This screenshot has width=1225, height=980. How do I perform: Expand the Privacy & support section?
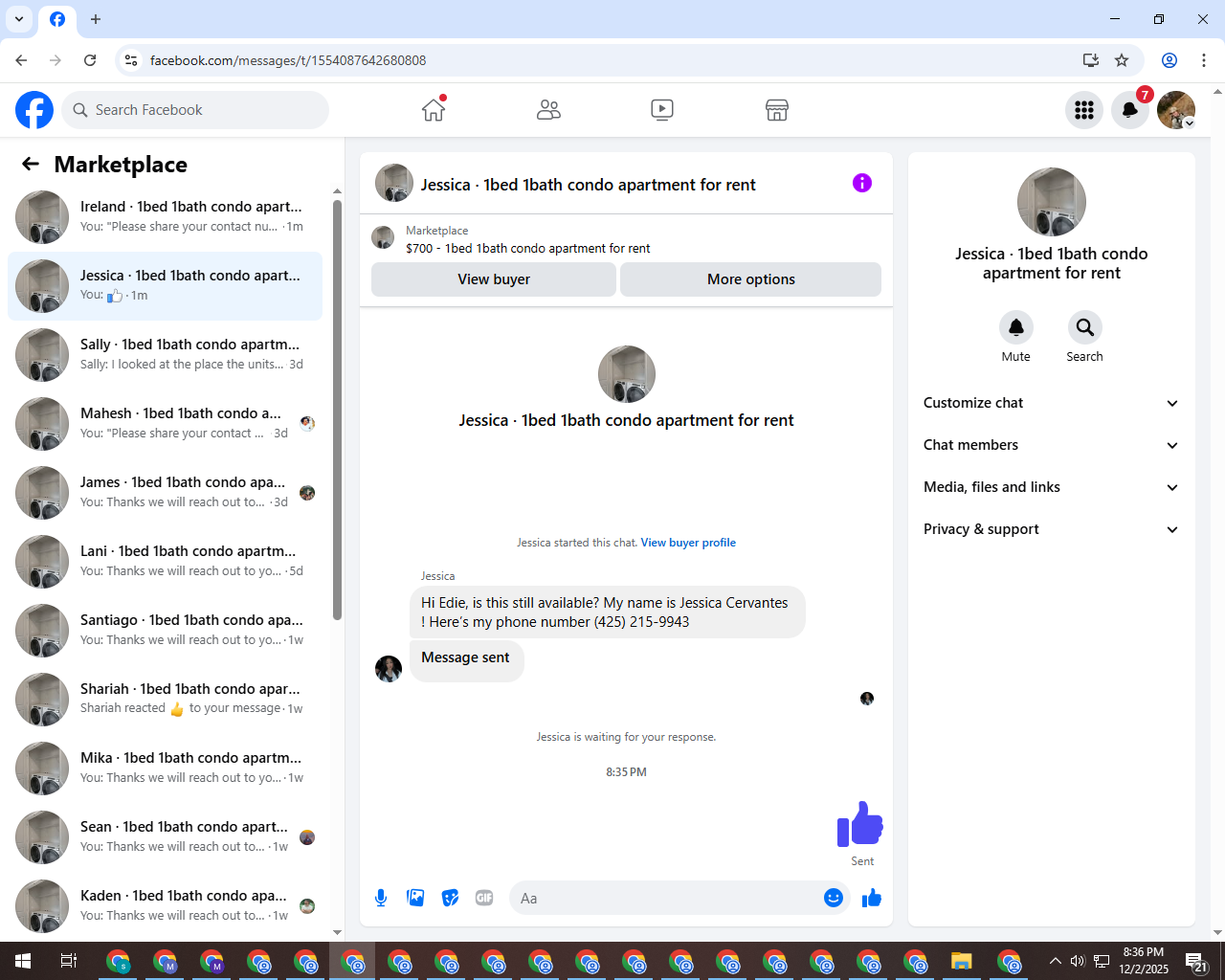1051,529
